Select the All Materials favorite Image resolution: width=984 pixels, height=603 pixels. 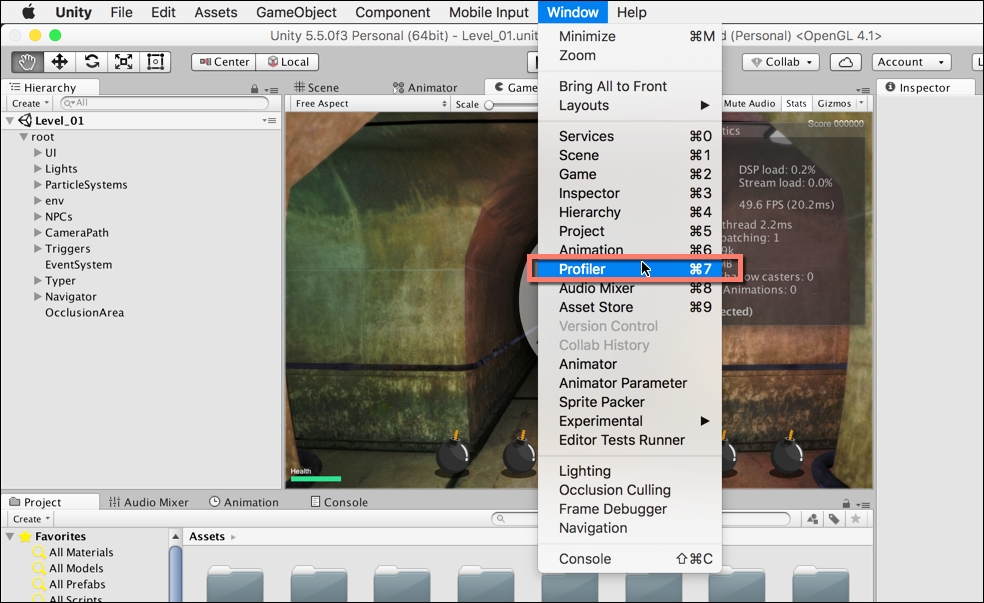pyautogui.click(x=82, y=553)
